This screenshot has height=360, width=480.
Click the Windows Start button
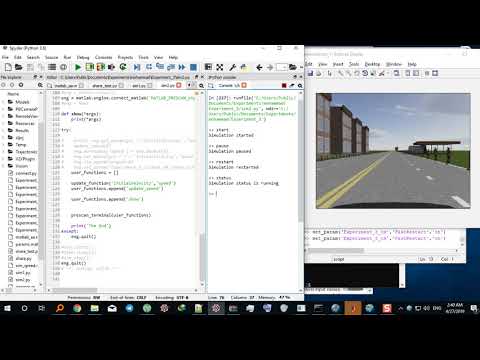[7, 308]
